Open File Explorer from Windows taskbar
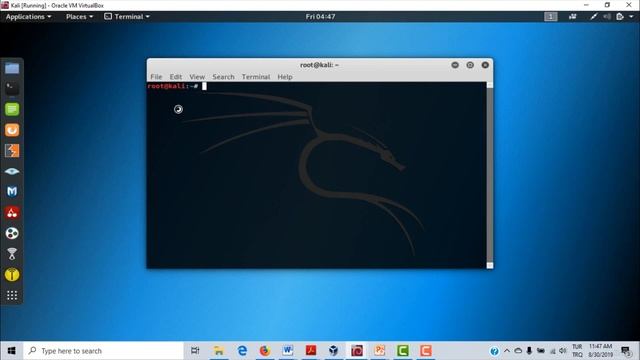 219,351
